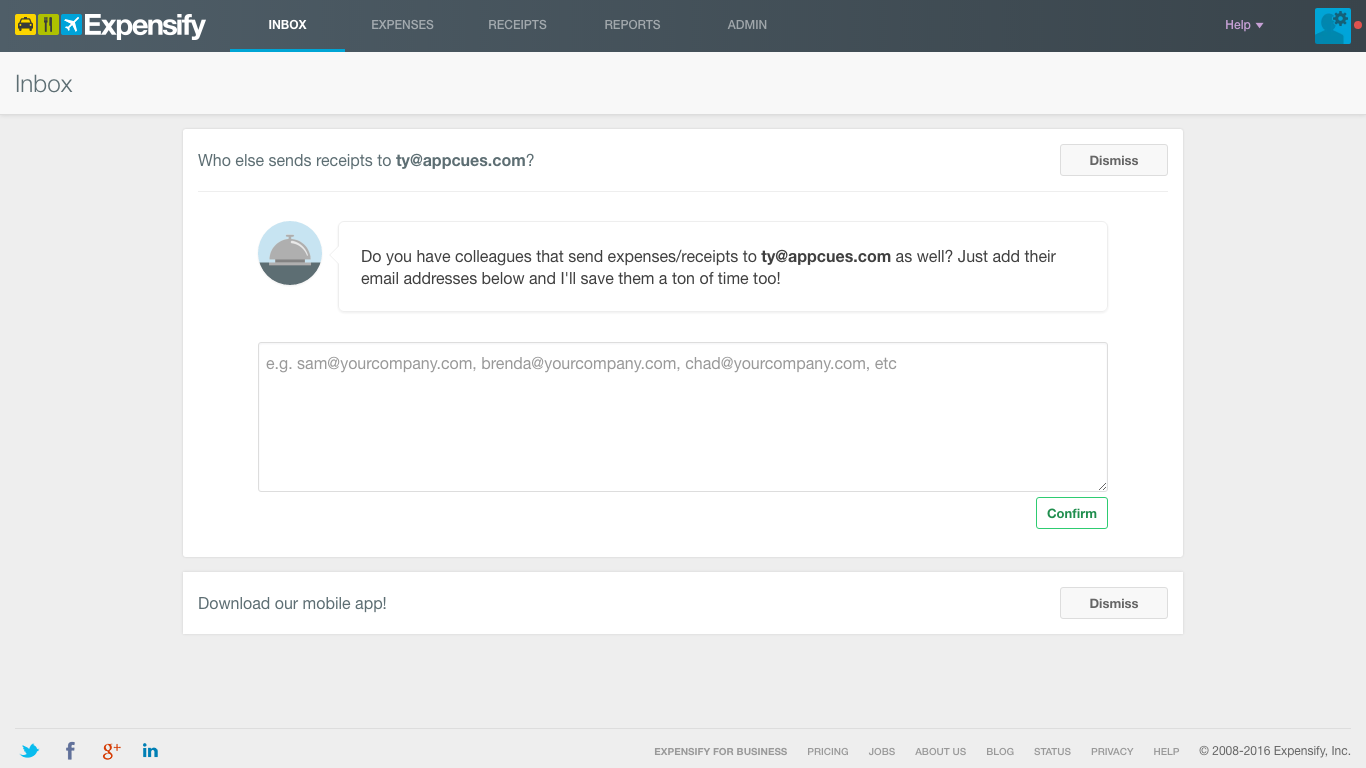Go to the Expenses tab
The height and width of the screenshot is (768, 1366).
[x=402, y=25]
